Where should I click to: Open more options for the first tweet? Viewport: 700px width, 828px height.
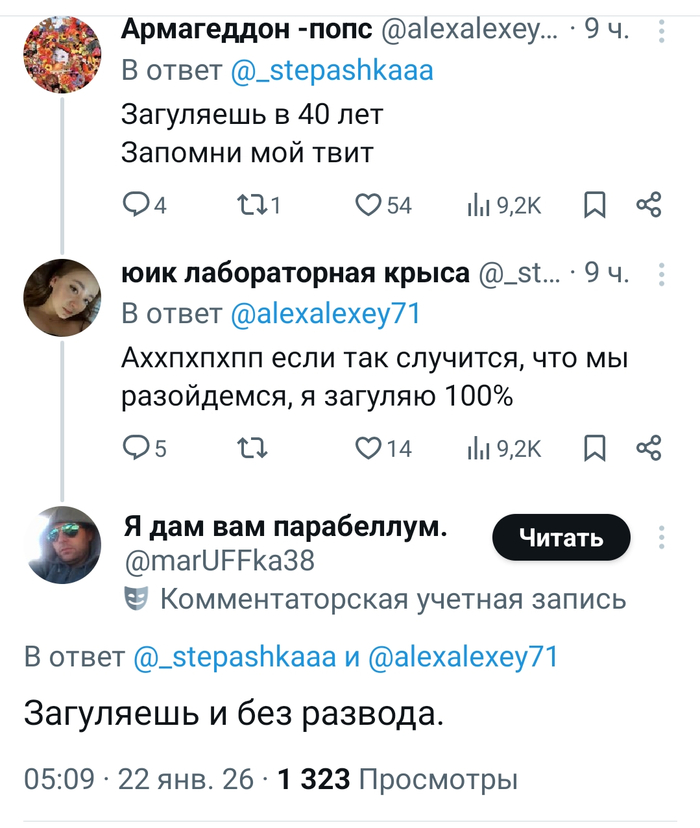coord(661,34)
